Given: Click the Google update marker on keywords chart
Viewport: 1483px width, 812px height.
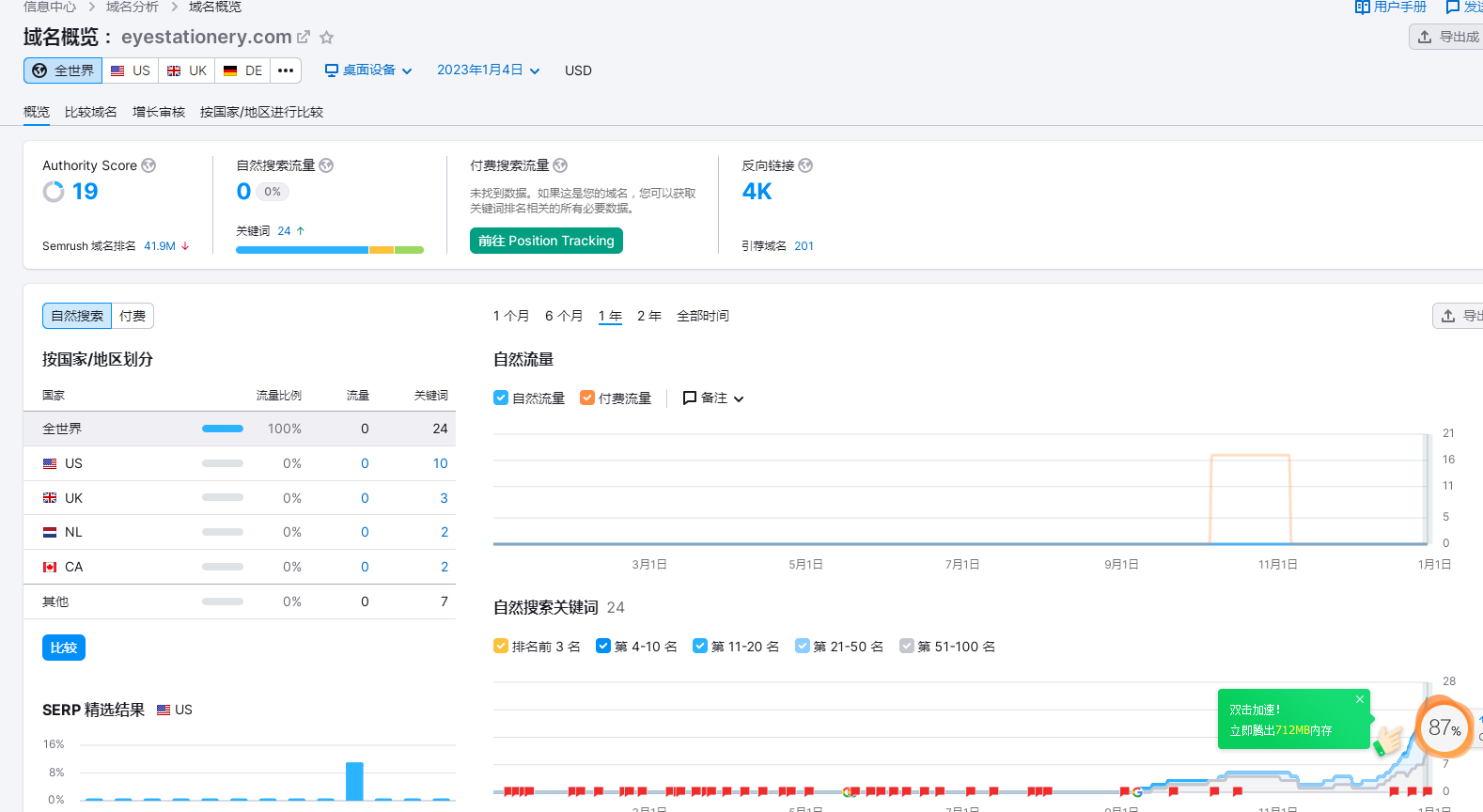Looking at the screenshot, I should [x=1137, y=791].
